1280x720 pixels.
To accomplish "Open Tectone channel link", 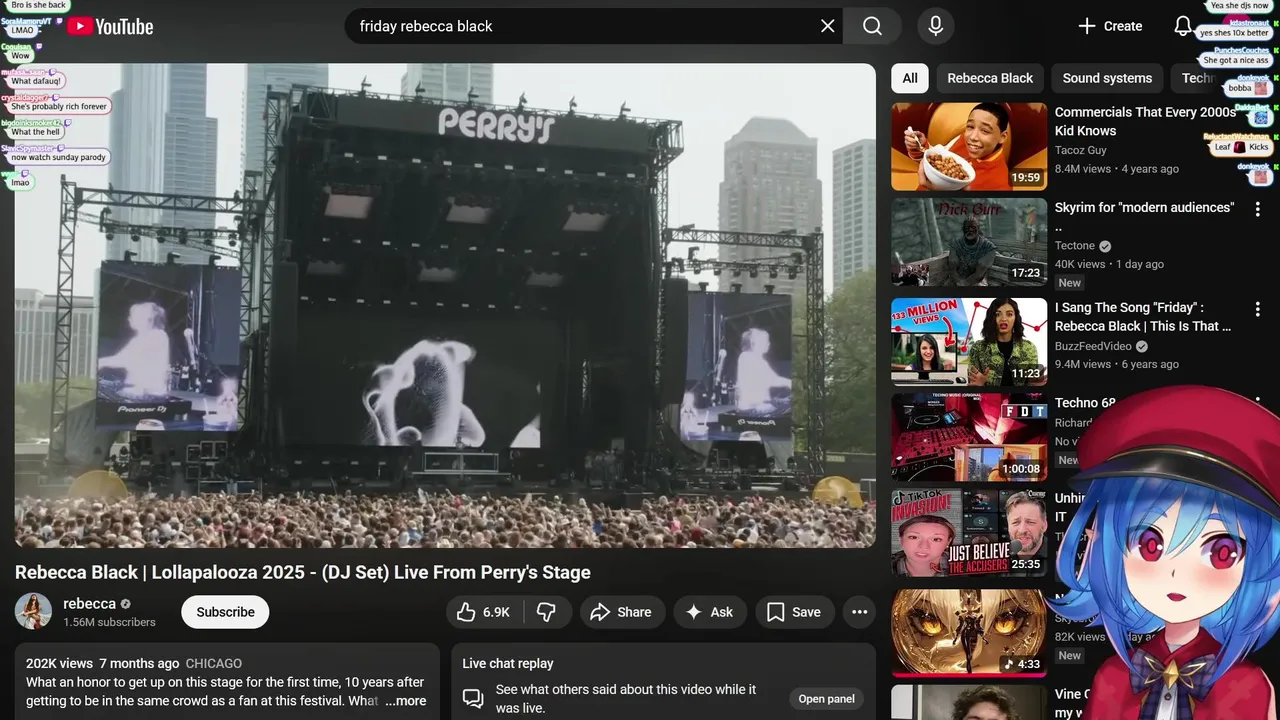I will [1075, 246].
